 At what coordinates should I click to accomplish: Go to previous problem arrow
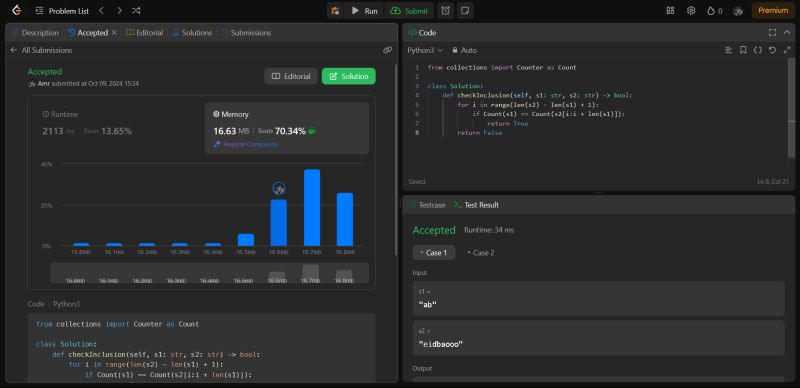[101, 10]
